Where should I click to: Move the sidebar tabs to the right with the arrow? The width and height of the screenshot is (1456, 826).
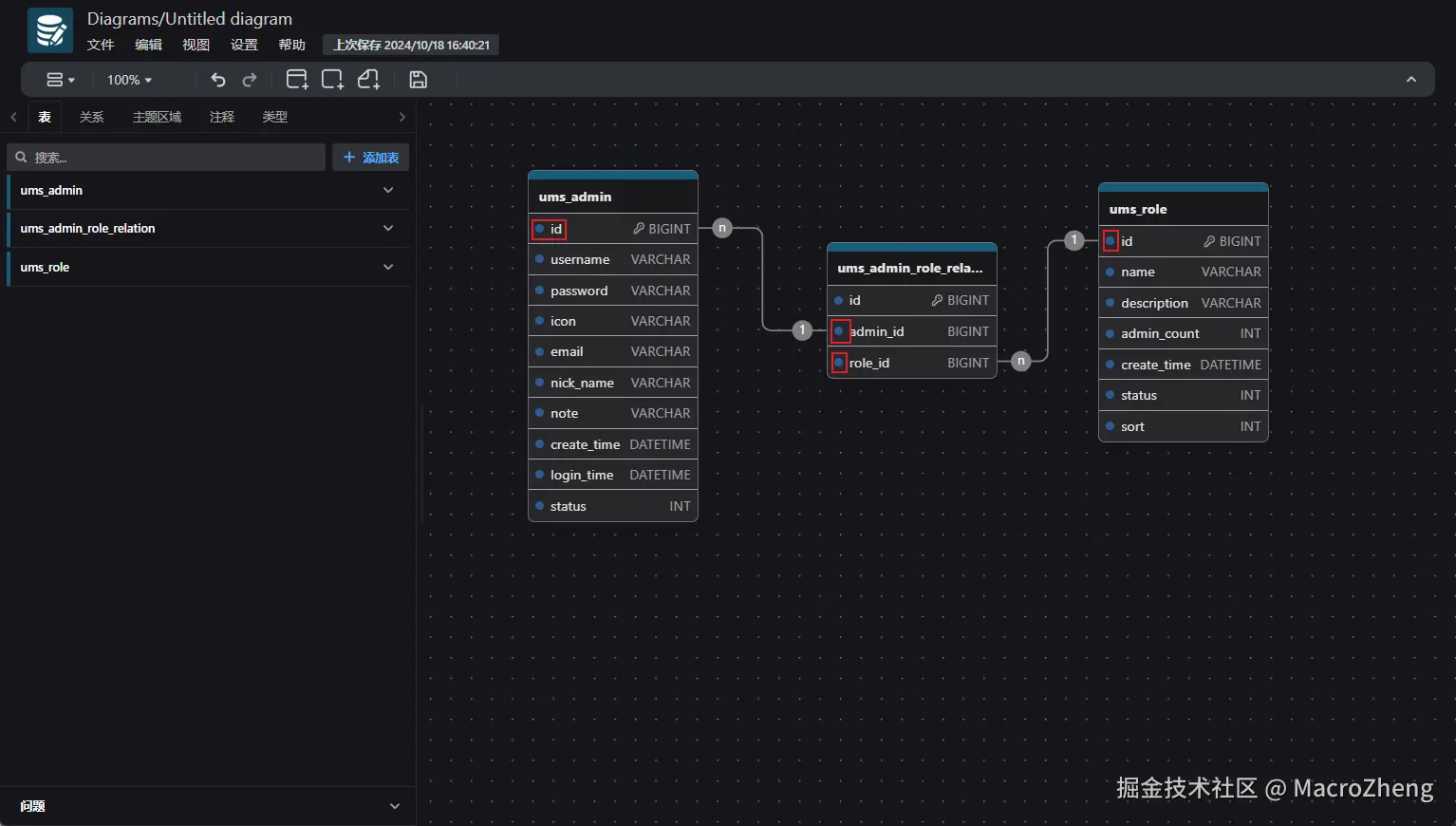click(402, 117)
